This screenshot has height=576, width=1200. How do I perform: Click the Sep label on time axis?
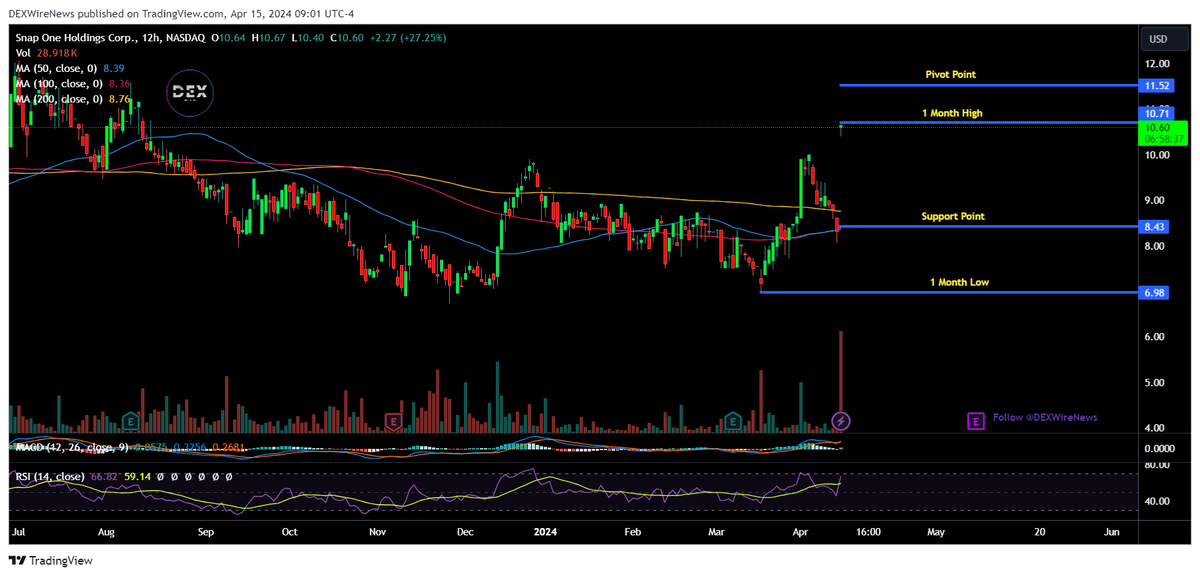tap(207, 532)
